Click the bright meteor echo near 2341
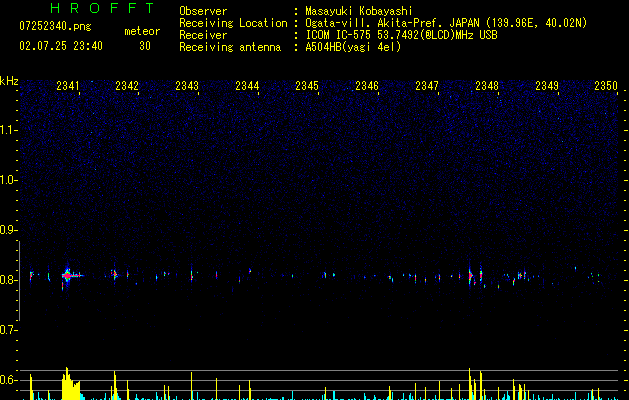 [68, 276]
